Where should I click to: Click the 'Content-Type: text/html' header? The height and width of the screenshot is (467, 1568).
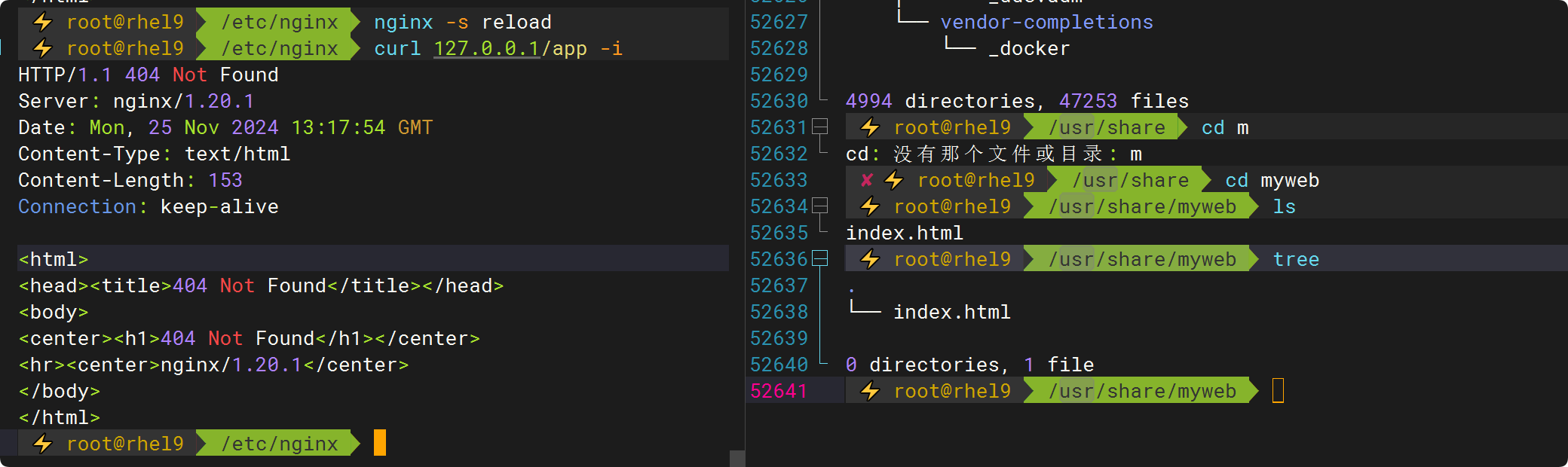click(x=155, y=154)
